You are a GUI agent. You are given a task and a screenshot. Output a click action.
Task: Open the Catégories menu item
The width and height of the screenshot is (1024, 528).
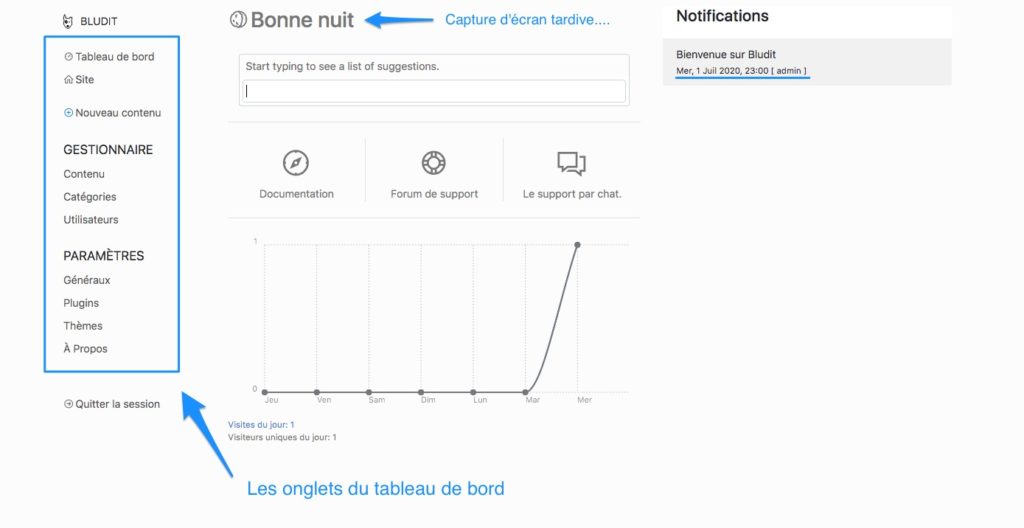[89, 197]
